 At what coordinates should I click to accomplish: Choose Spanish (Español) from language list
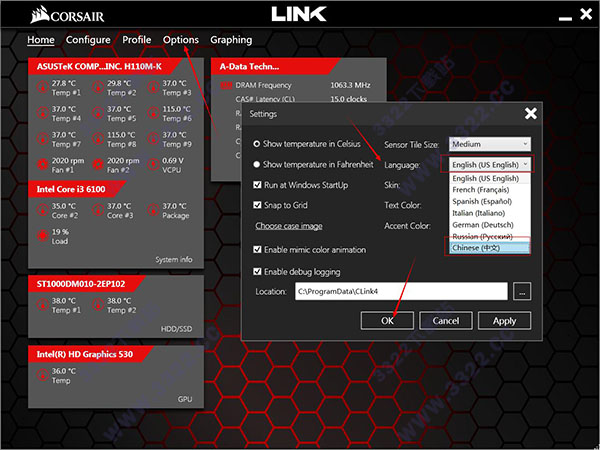(490, 201)
